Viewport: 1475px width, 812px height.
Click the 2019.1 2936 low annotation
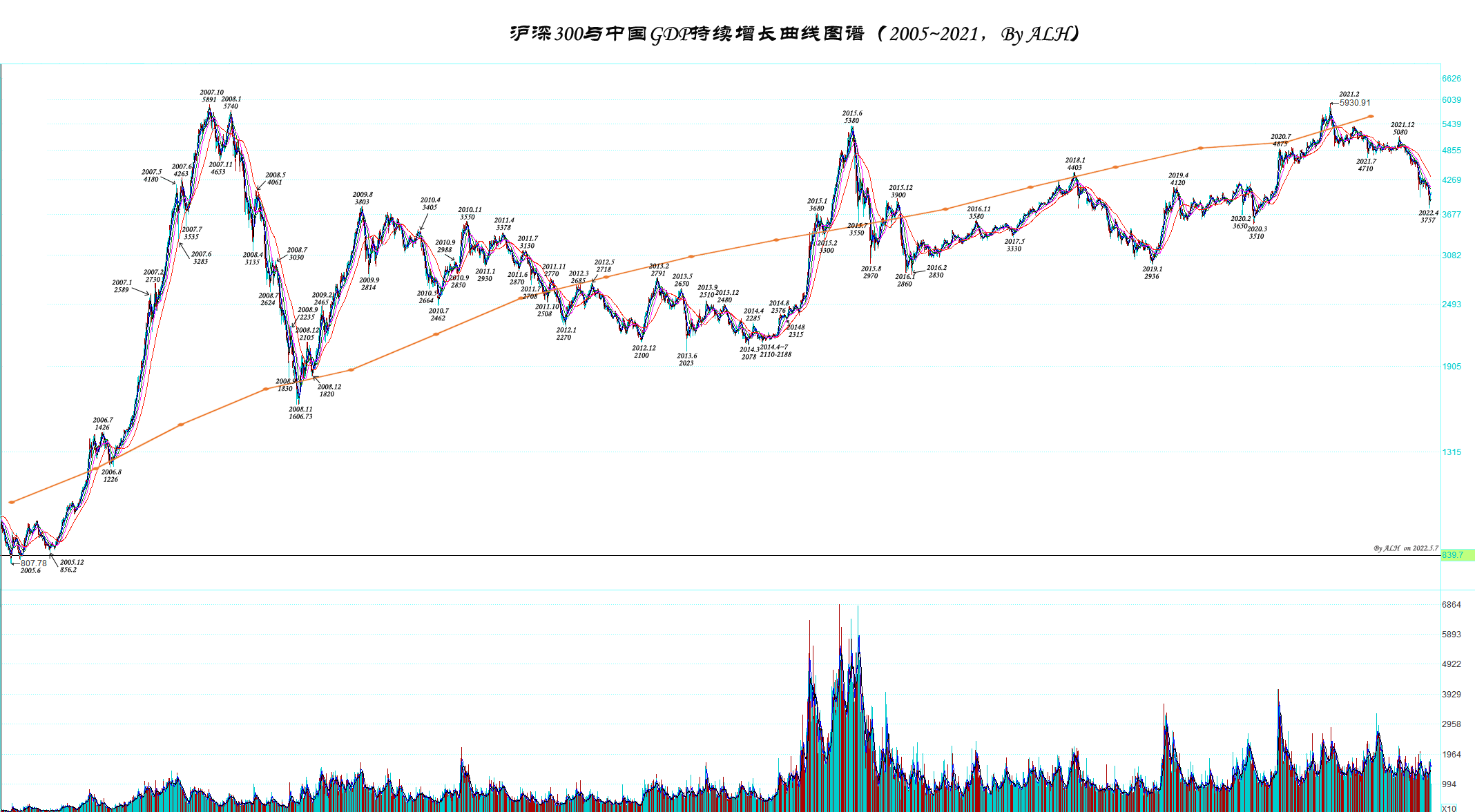[1152, 273]
